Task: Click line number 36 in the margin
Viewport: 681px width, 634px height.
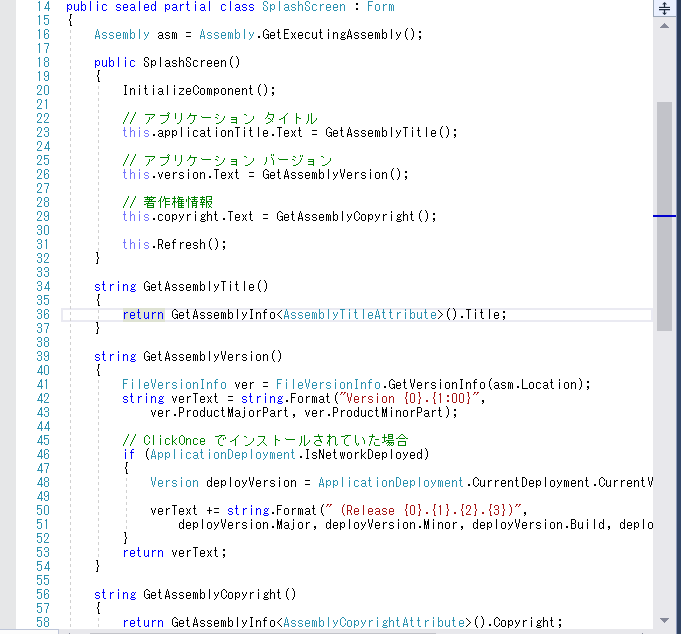Action: point(43,314)
